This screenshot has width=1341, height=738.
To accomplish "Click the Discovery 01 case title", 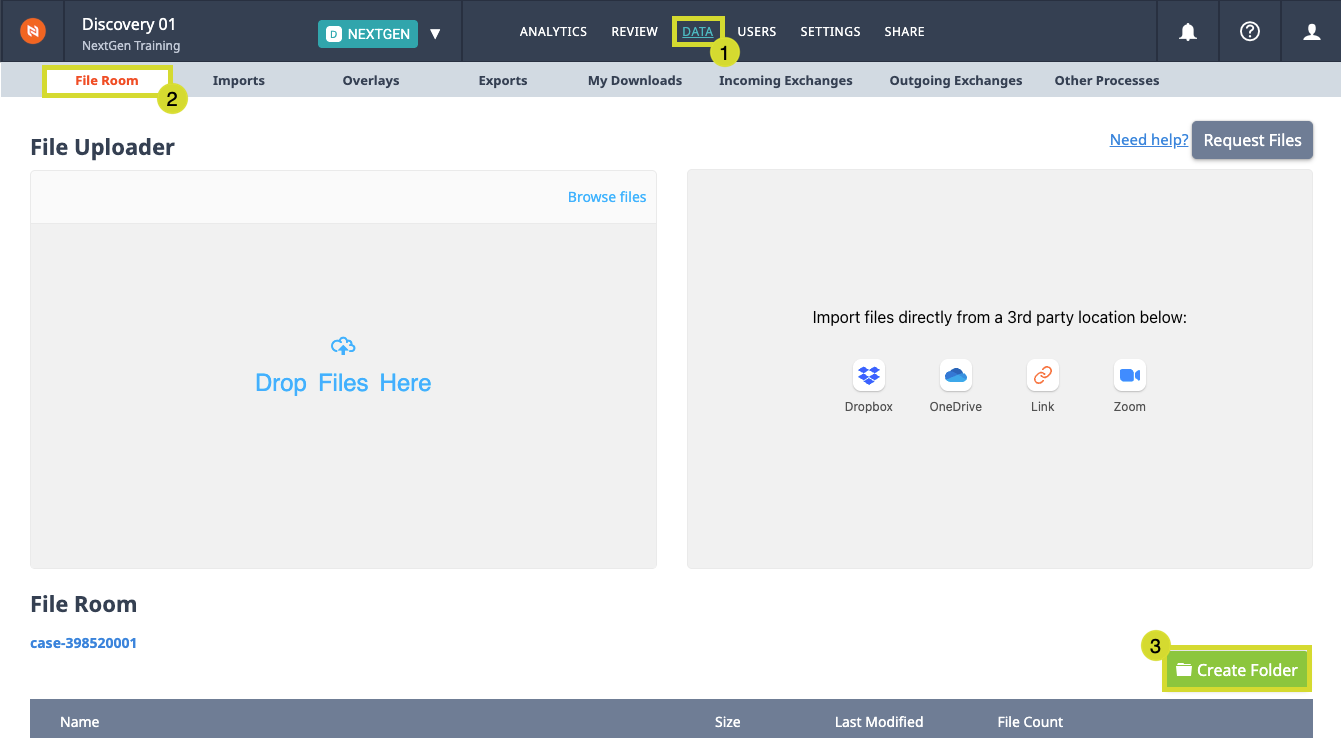I will 129,24.
